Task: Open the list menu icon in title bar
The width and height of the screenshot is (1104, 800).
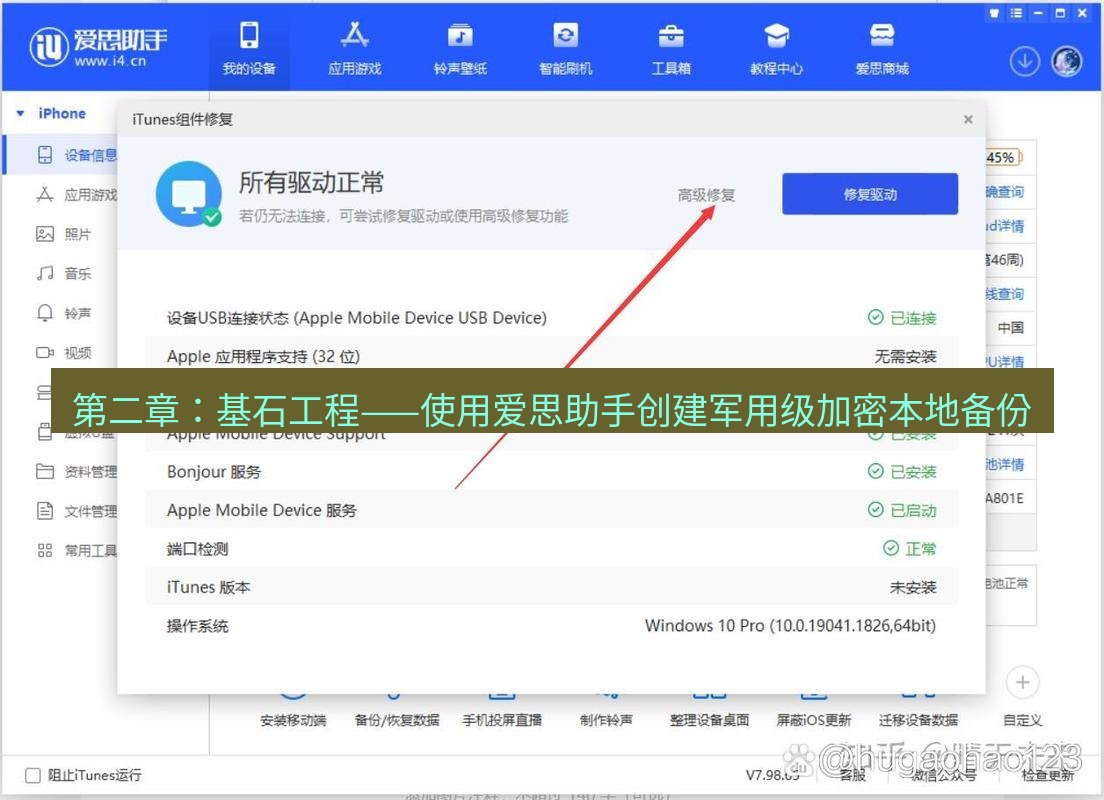Action: 1016,13
